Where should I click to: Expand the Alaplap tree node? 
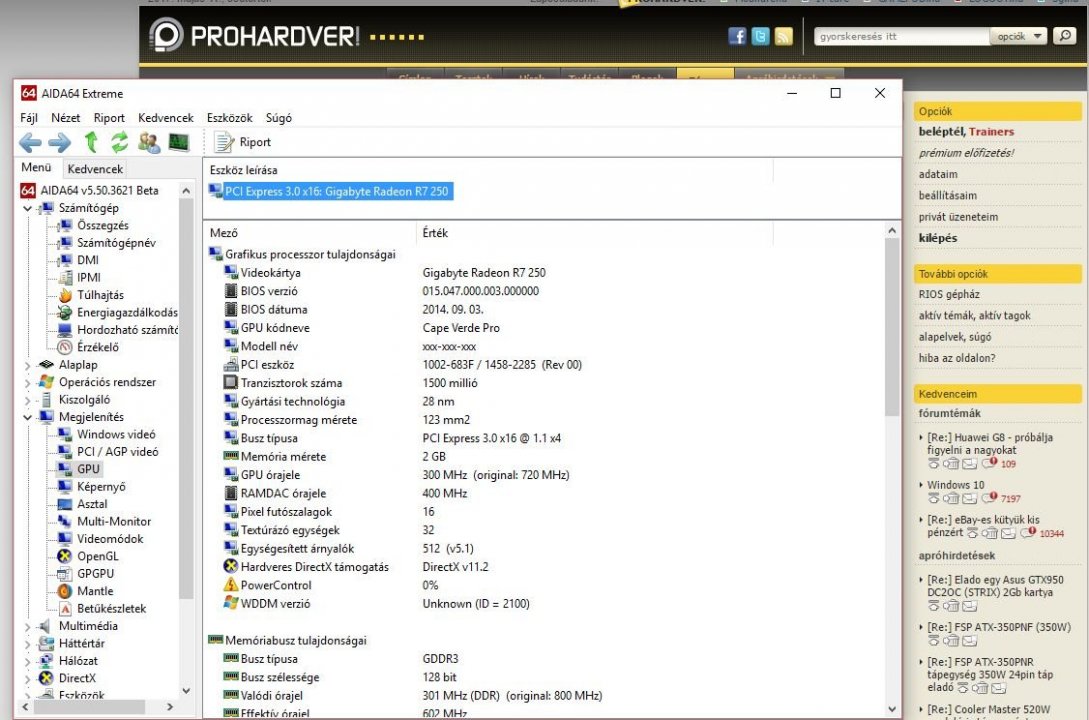[x=27, y=365]
